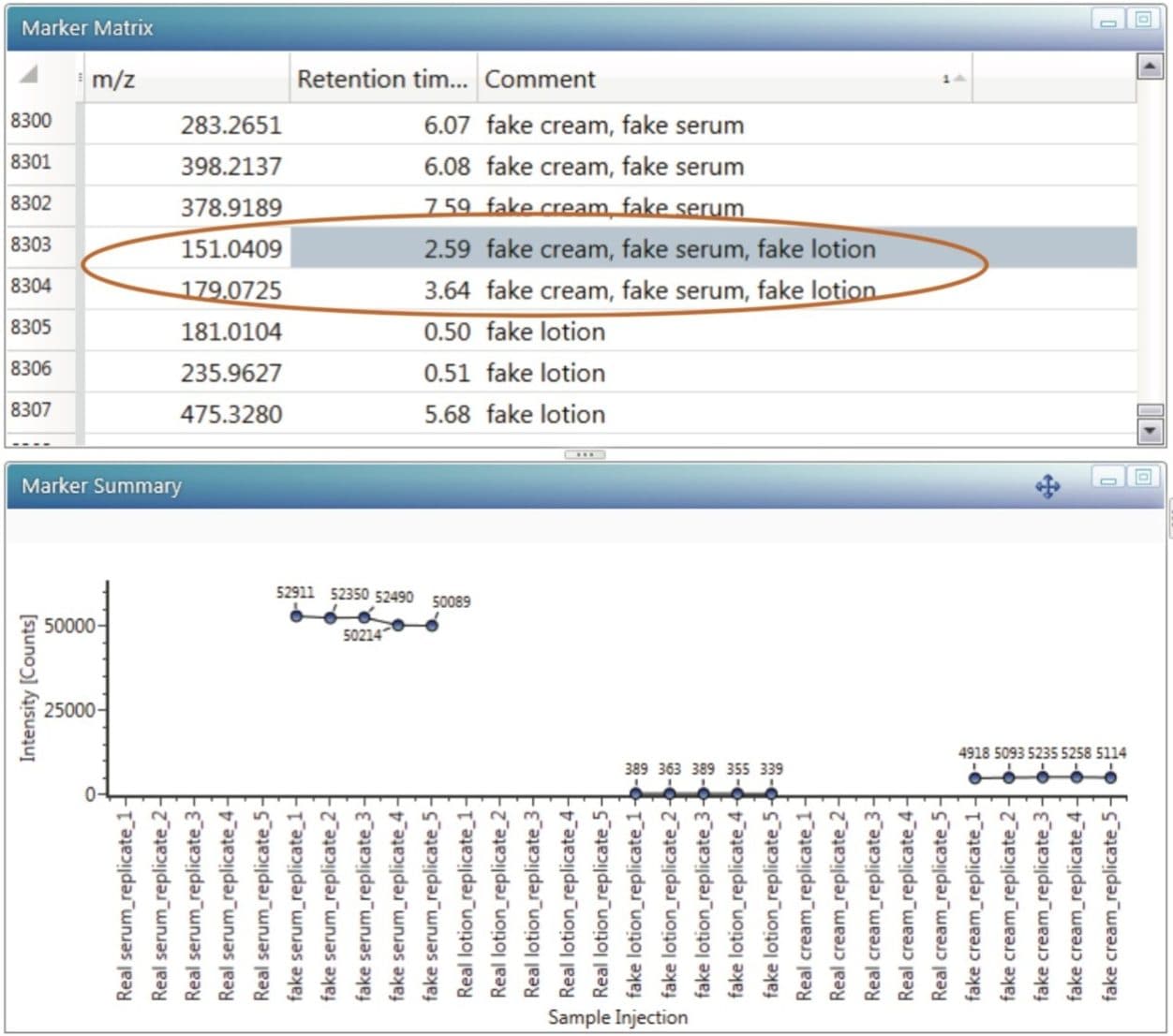Click the Real serum_replicate_1 axis label
Viewport: 1173px width, 1036px height.
pyautogui.click(x=125, y=904)
